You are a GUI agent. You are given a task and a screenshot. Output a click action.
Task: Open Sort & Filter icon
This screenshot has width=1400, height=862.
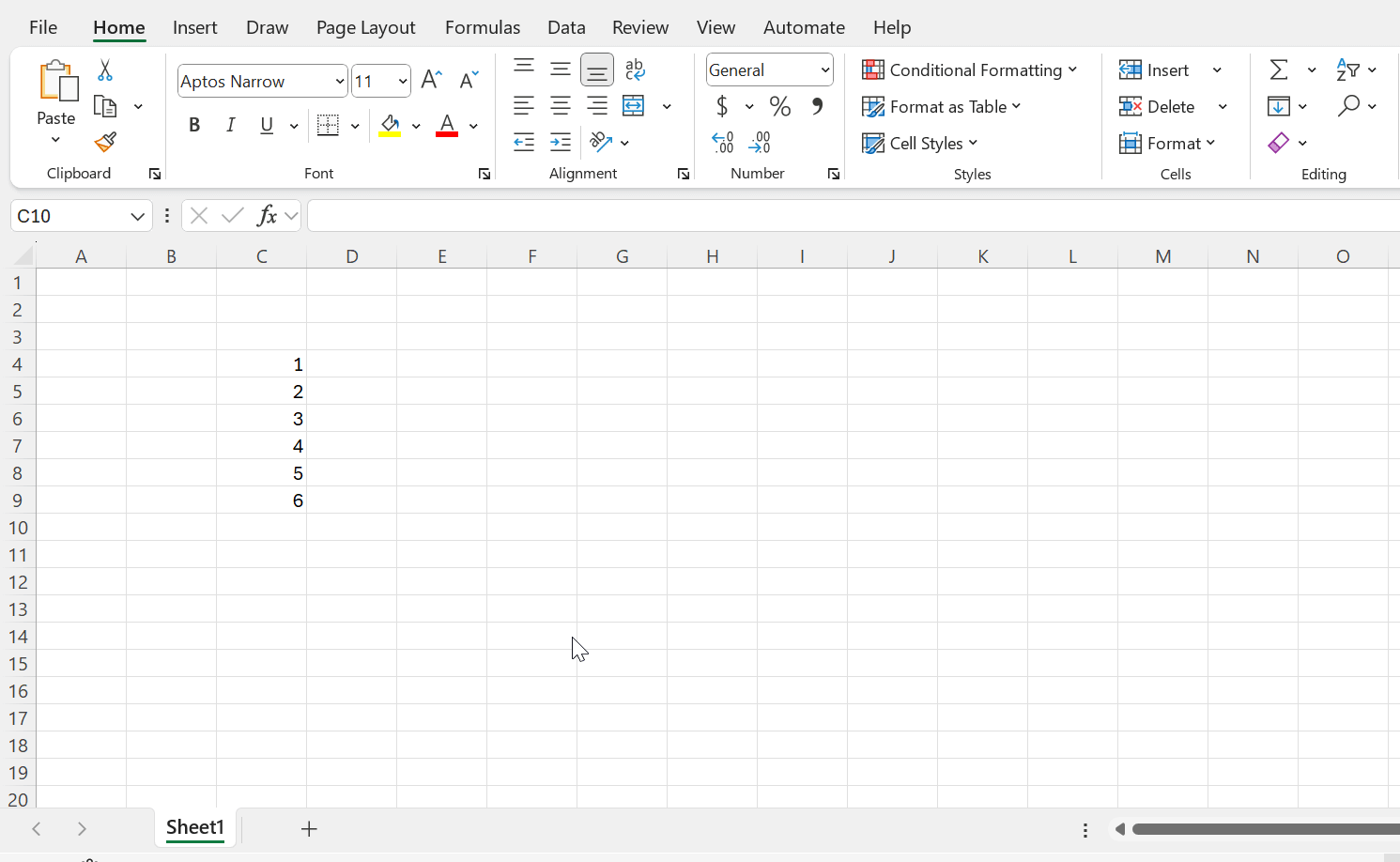tap(1348, 69)
